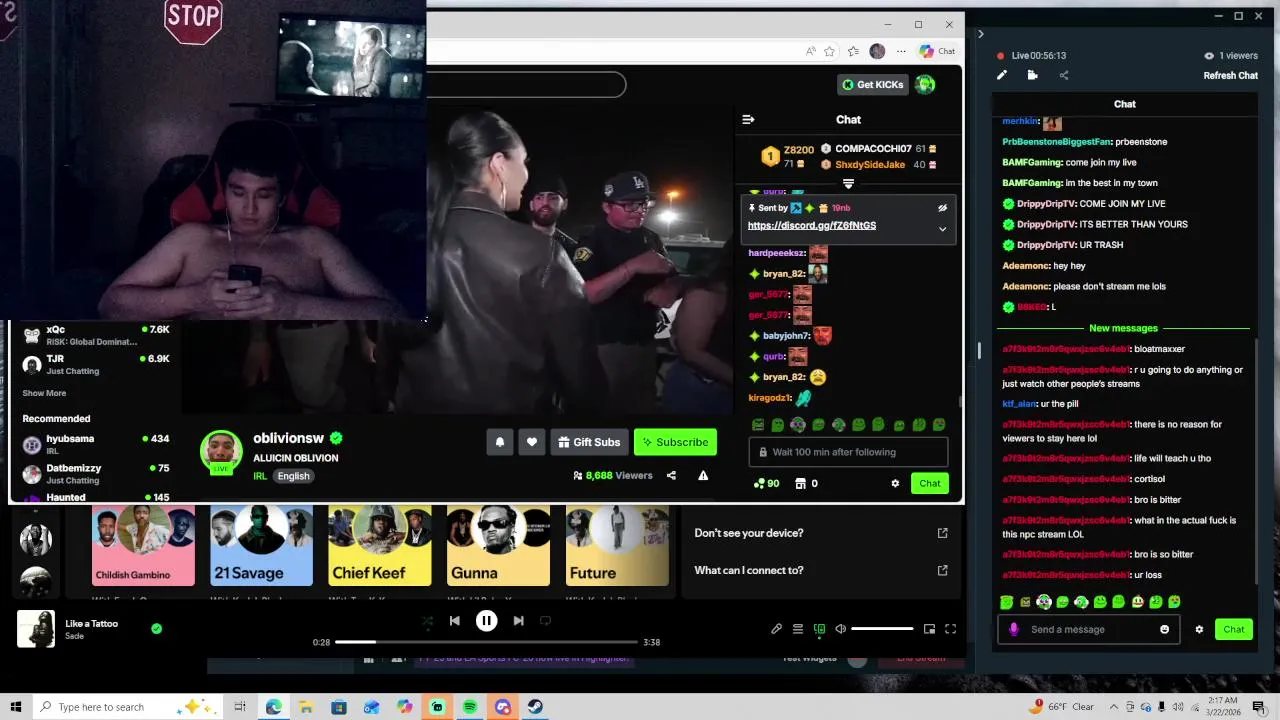Image resolution: width=1280 pixels, height=720 pixels.
Task: Open the TJR channel in sidebar
Action: click(x=95, y=364)
